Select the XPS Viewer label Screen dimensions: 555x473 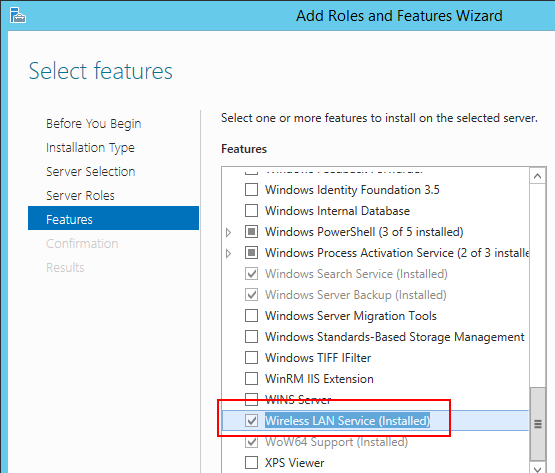click(x=294, y=463)
